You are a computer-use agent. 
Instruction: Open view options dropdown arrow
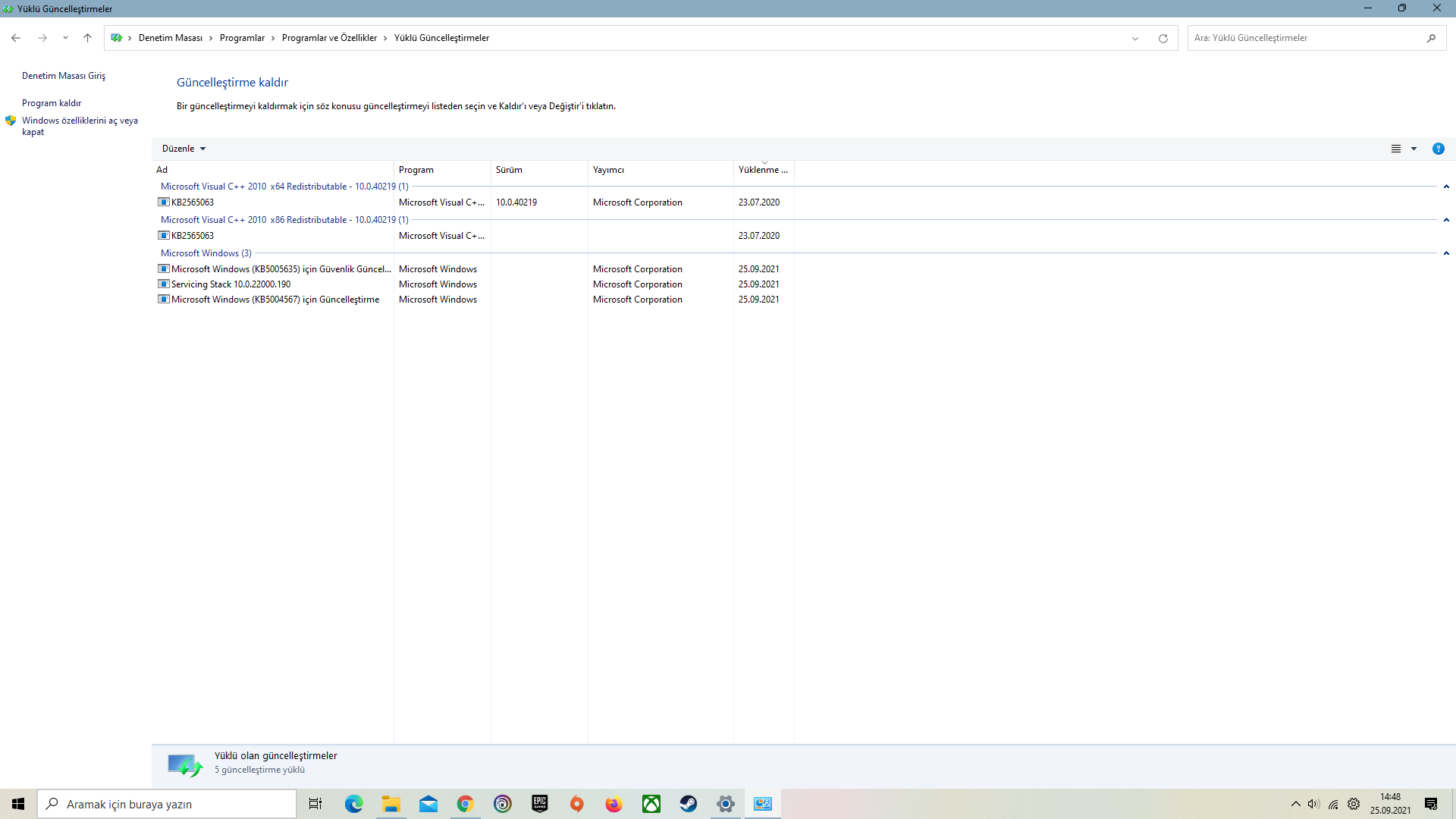pyautogui.click(x=1414, y=149)
